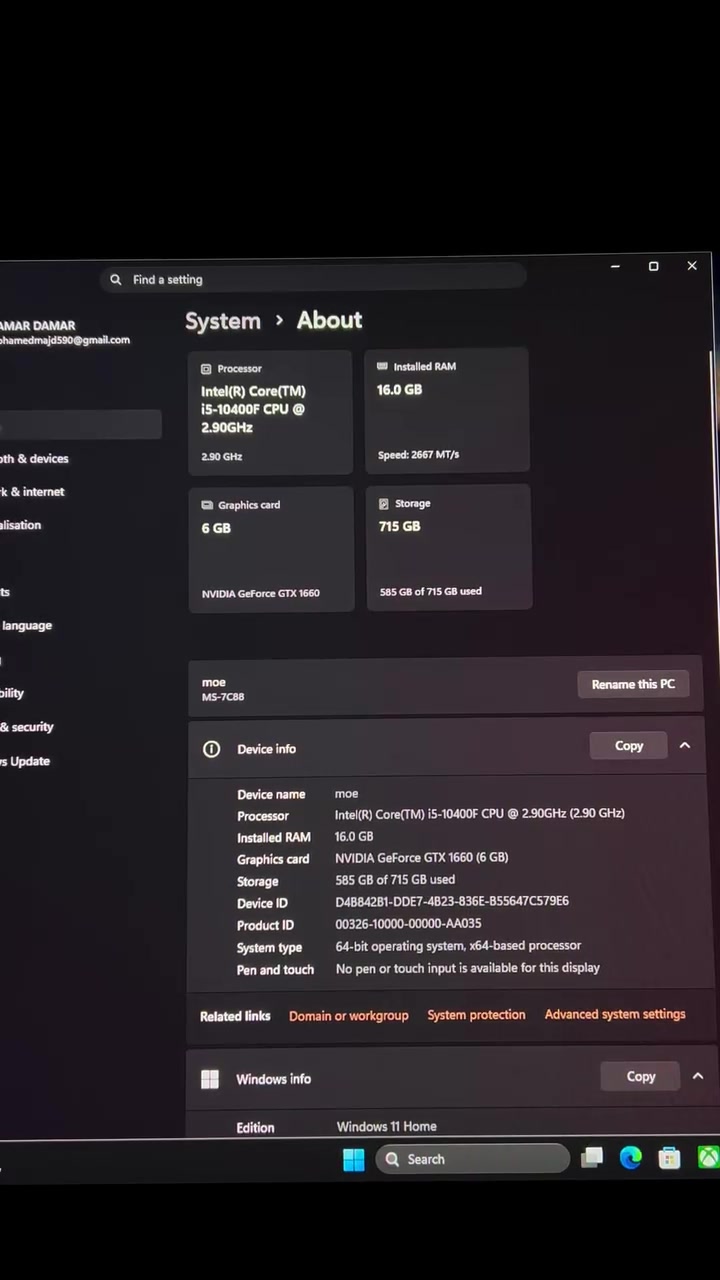Click the Product ID value 00326-10000-00000-AA035
Image resolution: width=720 pixels, height=1280 pixels.
pos(408,924)
